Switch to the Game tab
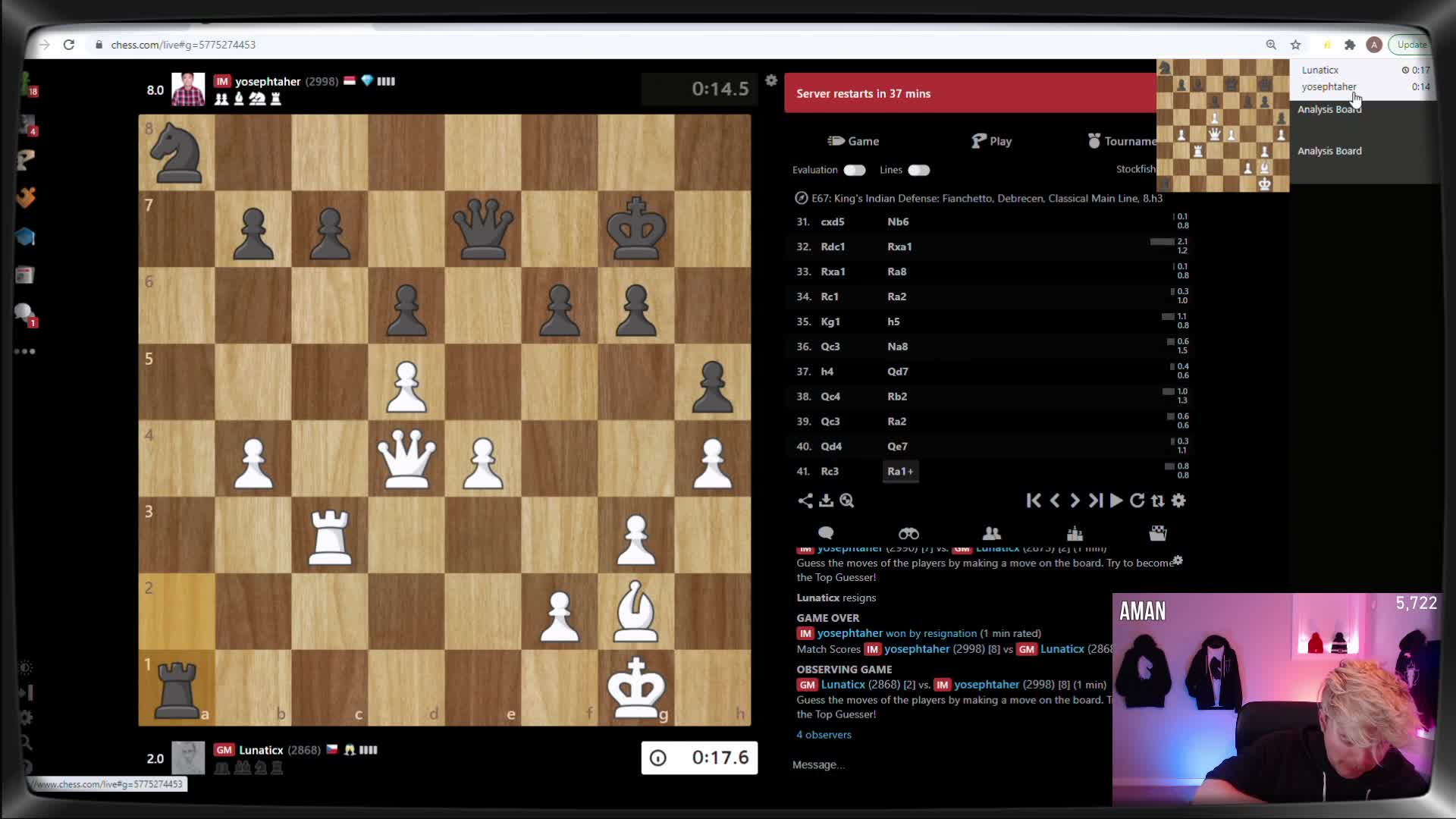 (854, 141)
